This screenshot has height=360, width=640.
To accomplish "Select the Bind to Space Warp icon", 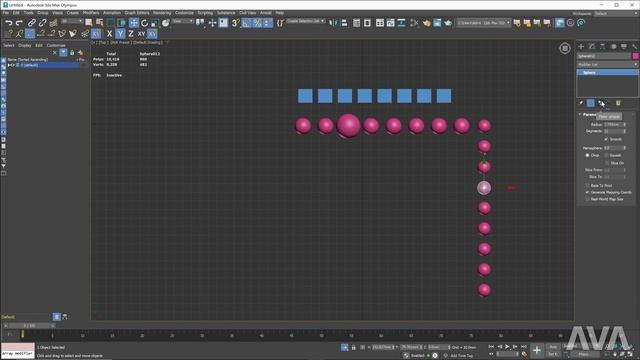I will click(53, 23).
